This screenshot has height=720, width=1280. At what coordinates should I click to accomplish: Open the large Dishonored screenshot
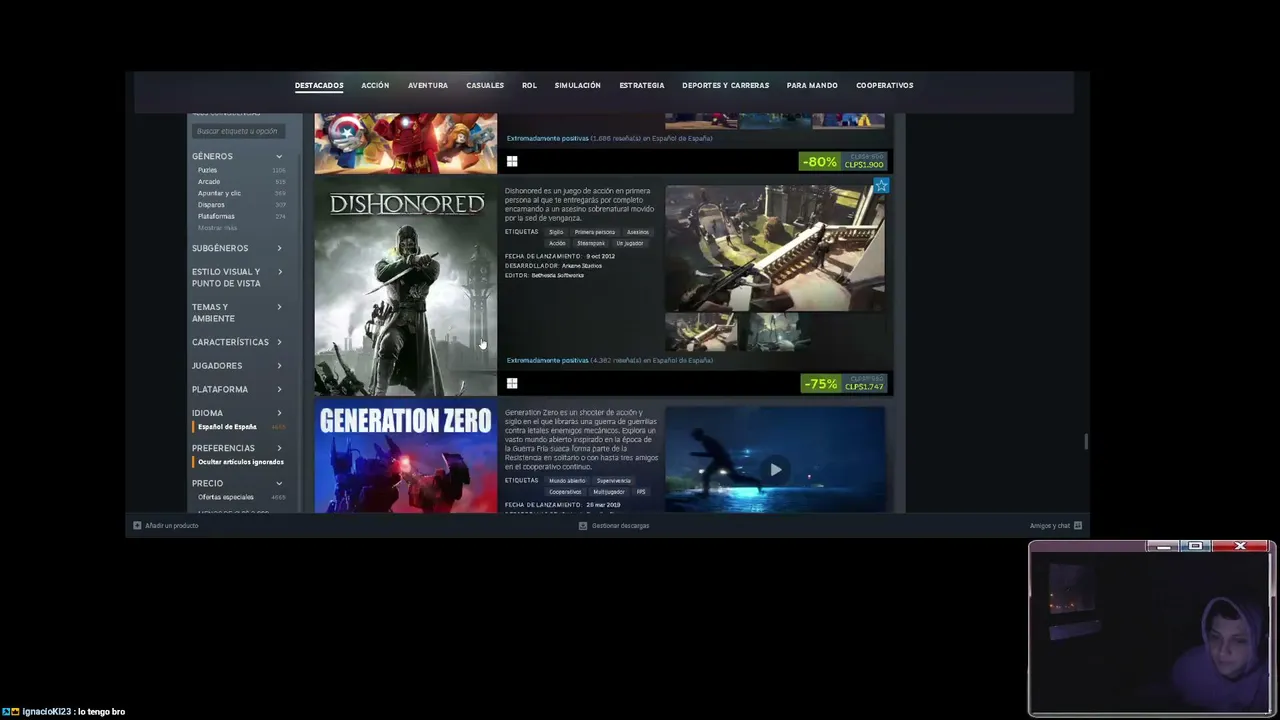[775, 247]
